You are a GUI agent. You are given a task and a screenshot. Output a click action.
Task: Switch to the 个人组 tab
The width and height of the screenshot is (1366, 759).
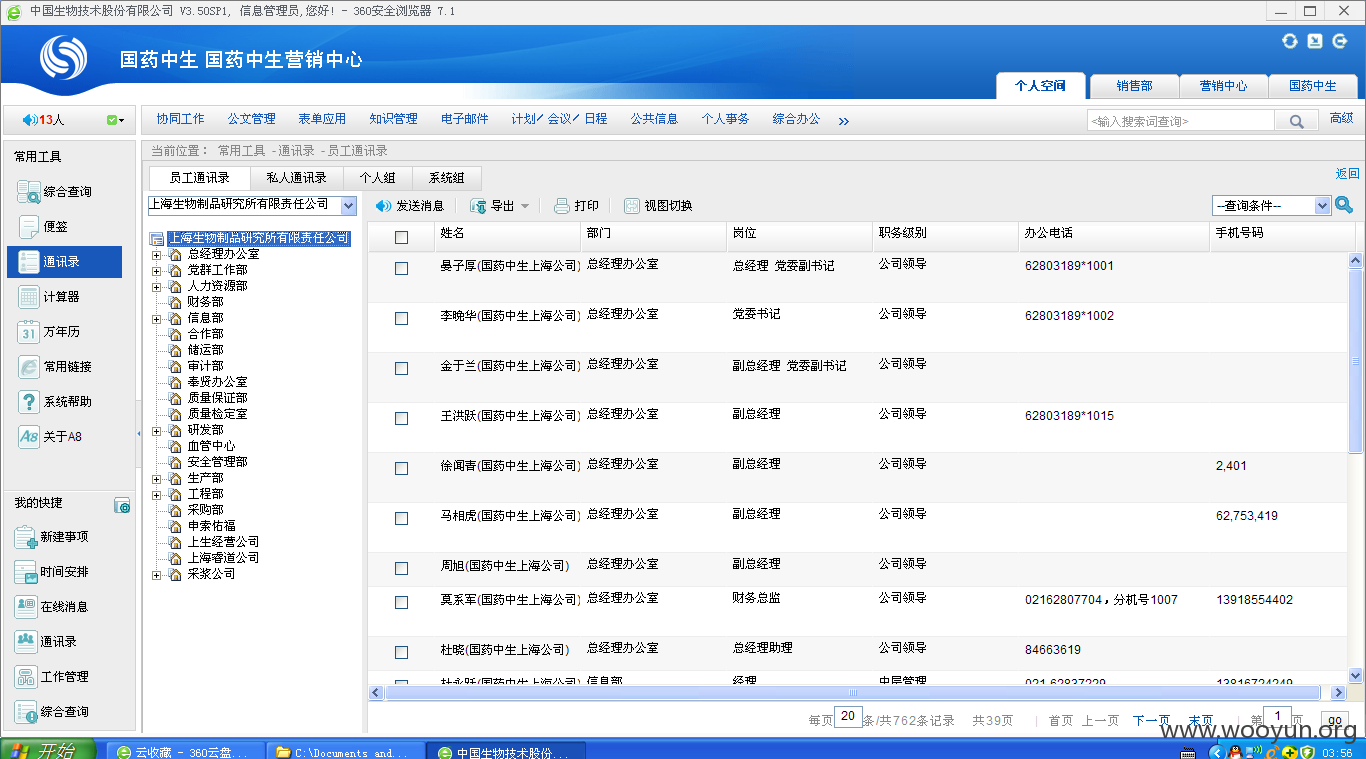coord(377,178)
